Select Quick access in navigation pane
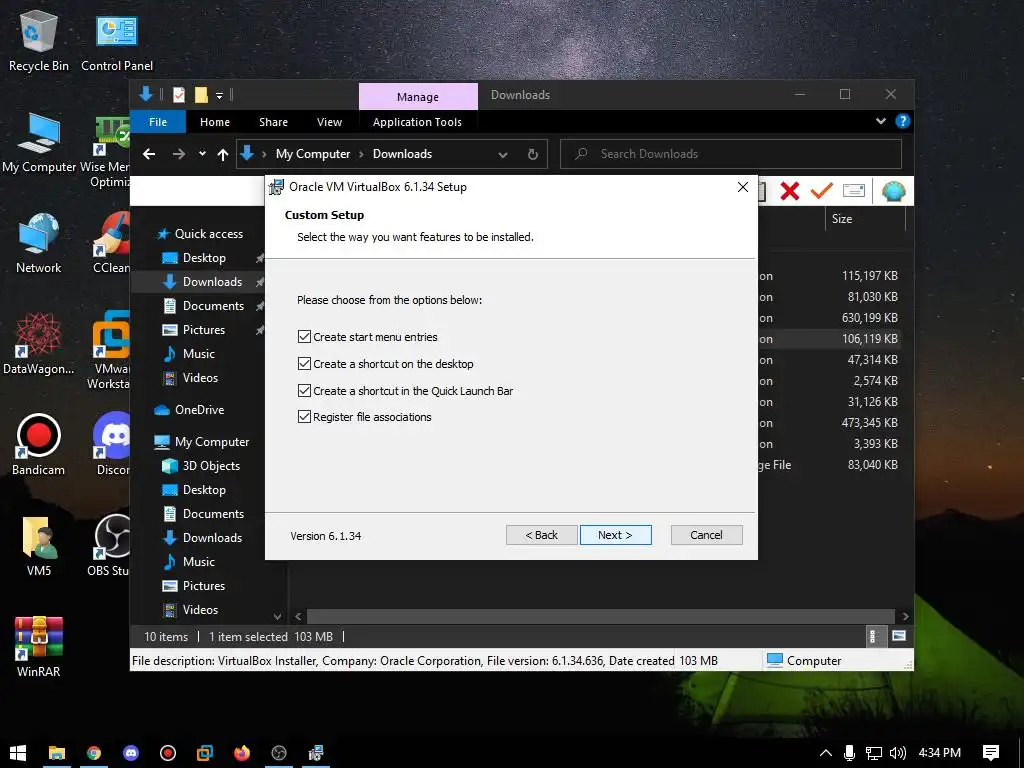This screenshot has height=768, width=1024. pos(208,234)
